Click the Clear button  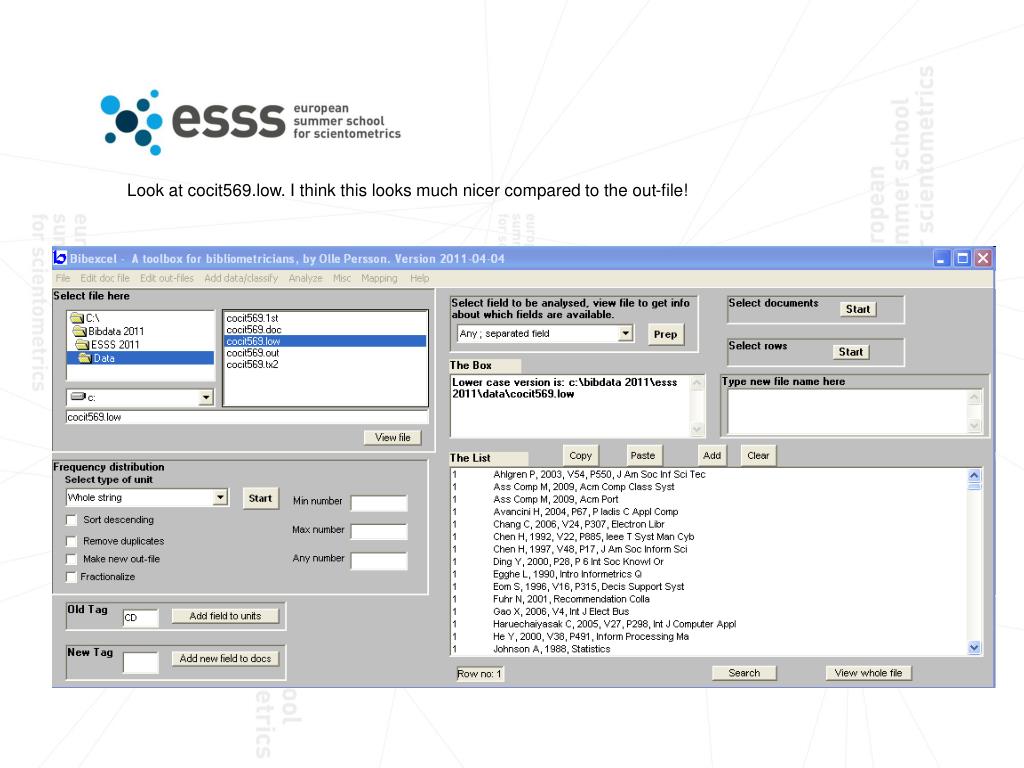point(758,455)
